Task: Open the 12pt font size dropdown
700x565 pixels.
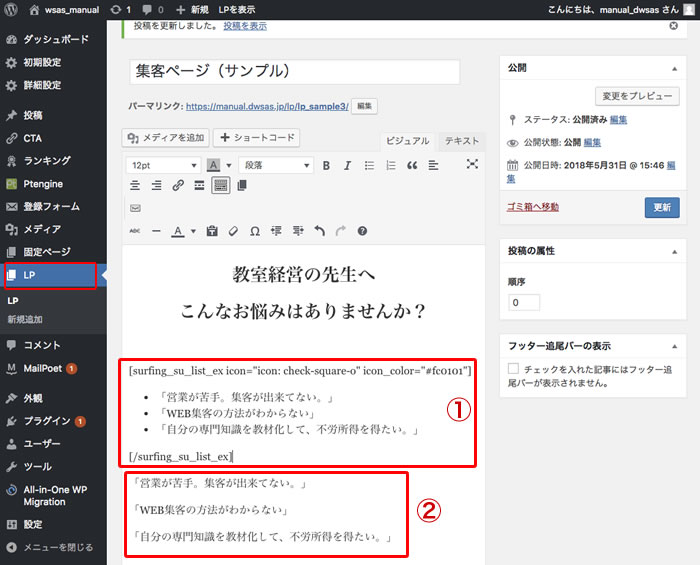Action: [x=163, y=165]
